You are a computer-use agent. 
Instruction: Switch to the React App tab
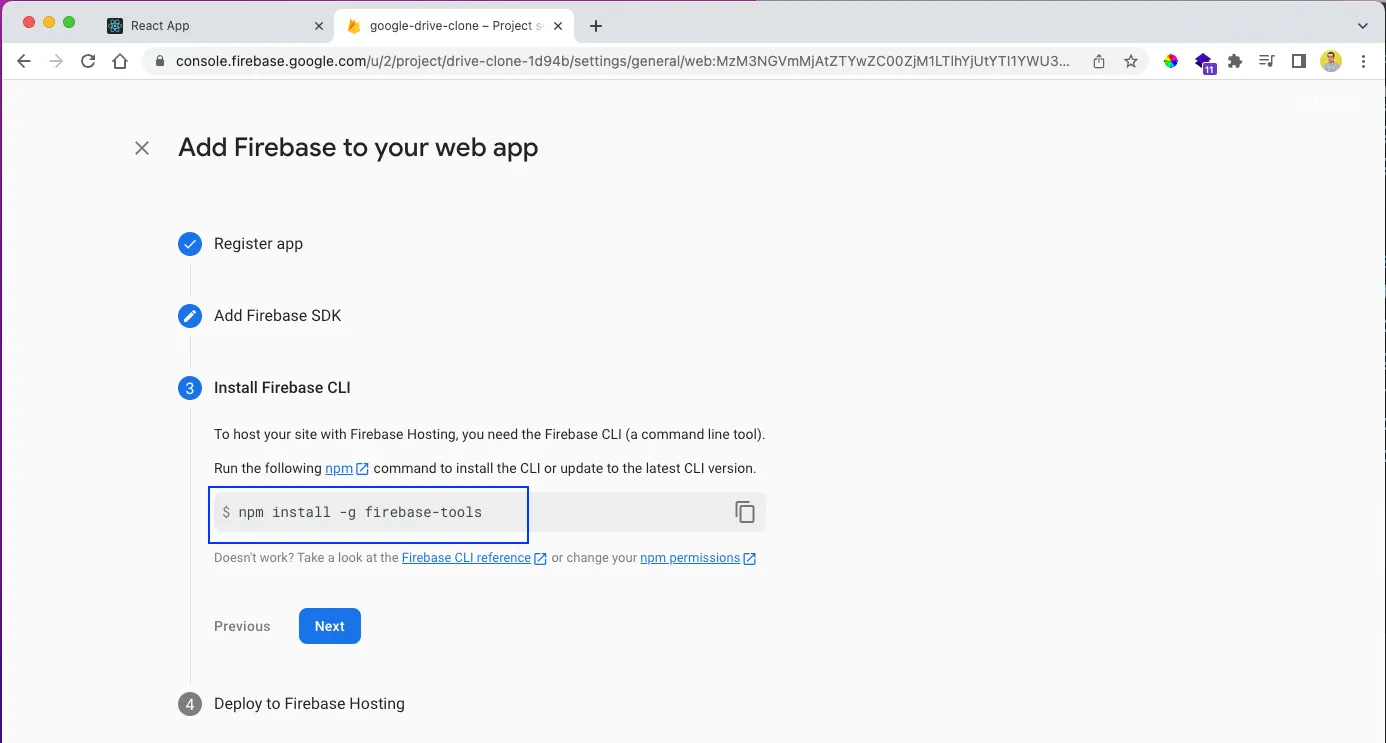214,26
